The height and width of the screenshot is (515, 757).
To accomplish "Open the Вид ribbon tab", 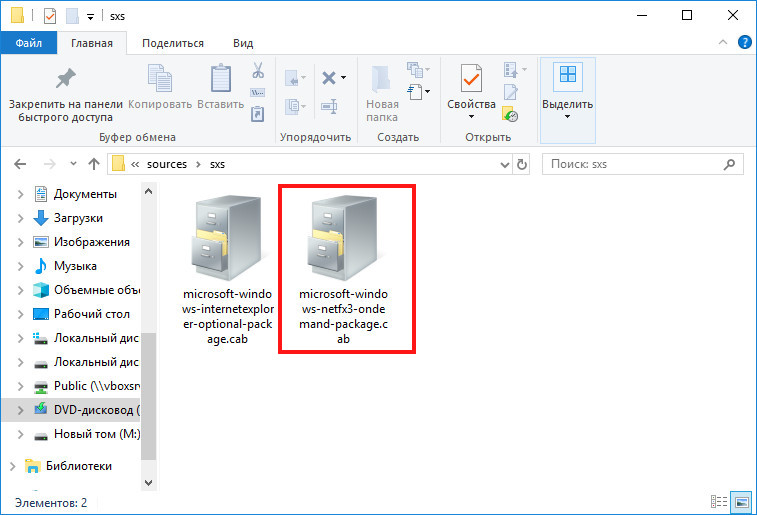I will [243, 43].
